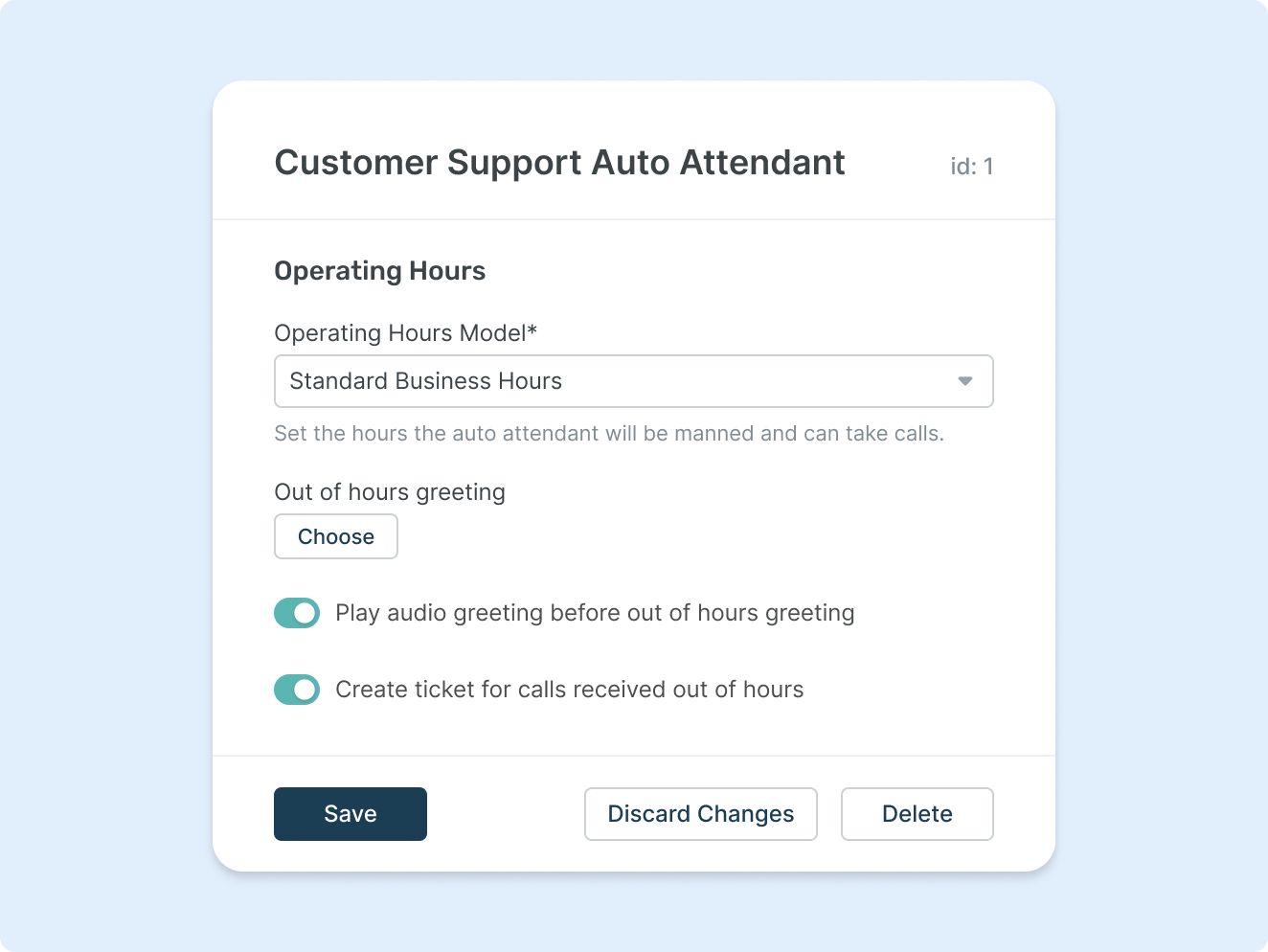Click the Operating Hours section heading
Viewport: 1268px width, 952px height.
pos(379,271)
